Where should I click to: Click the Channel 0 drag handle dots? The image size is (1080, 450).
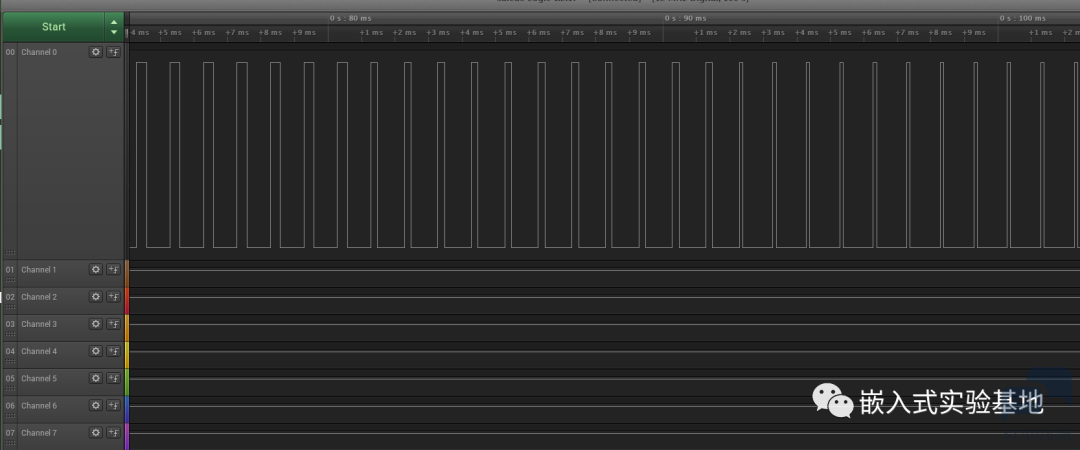(x=10, y=252)
